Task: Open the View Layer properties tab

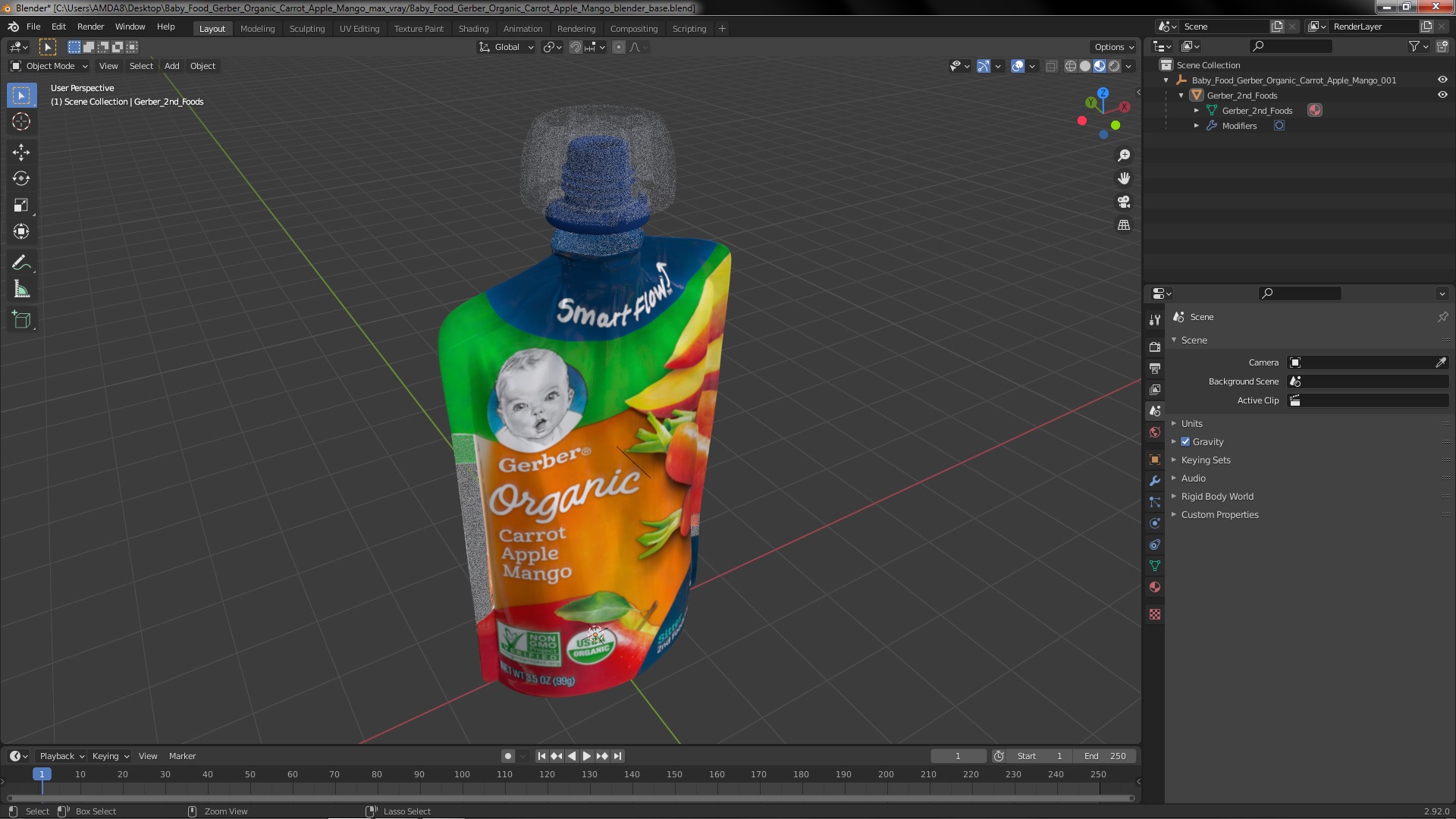Action: click(x=1155, y=389)
